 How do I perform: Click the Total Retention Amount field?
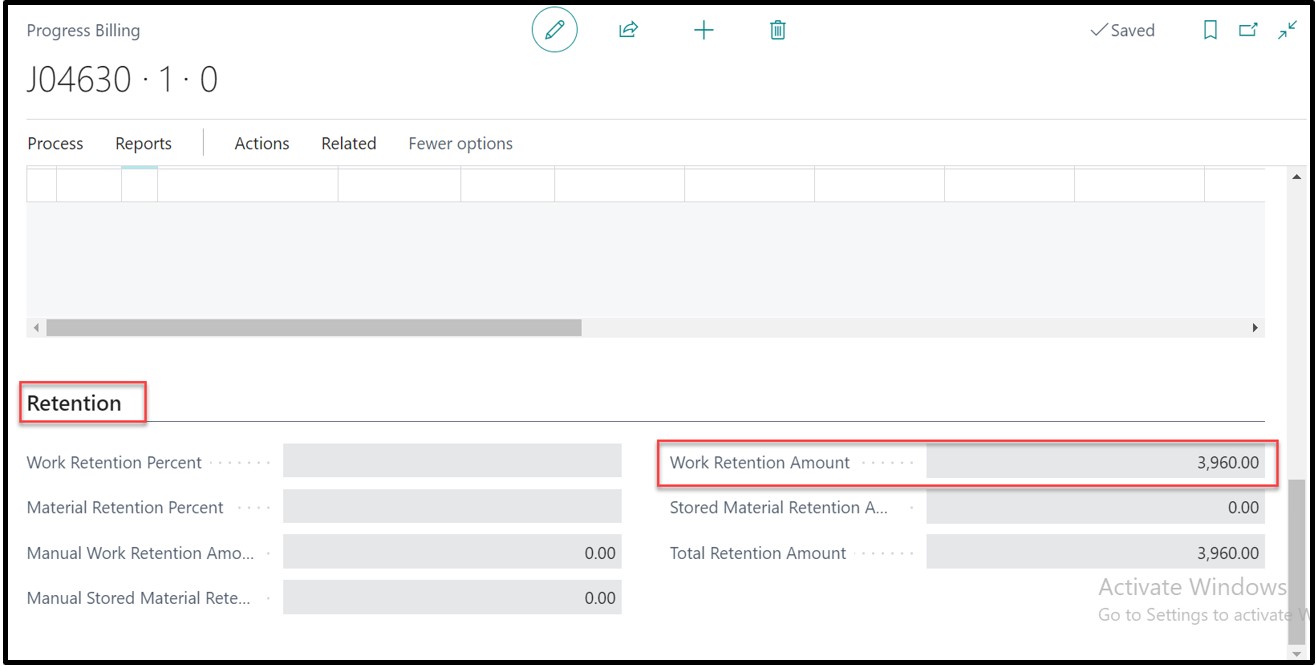click(x=1094, y=552)
